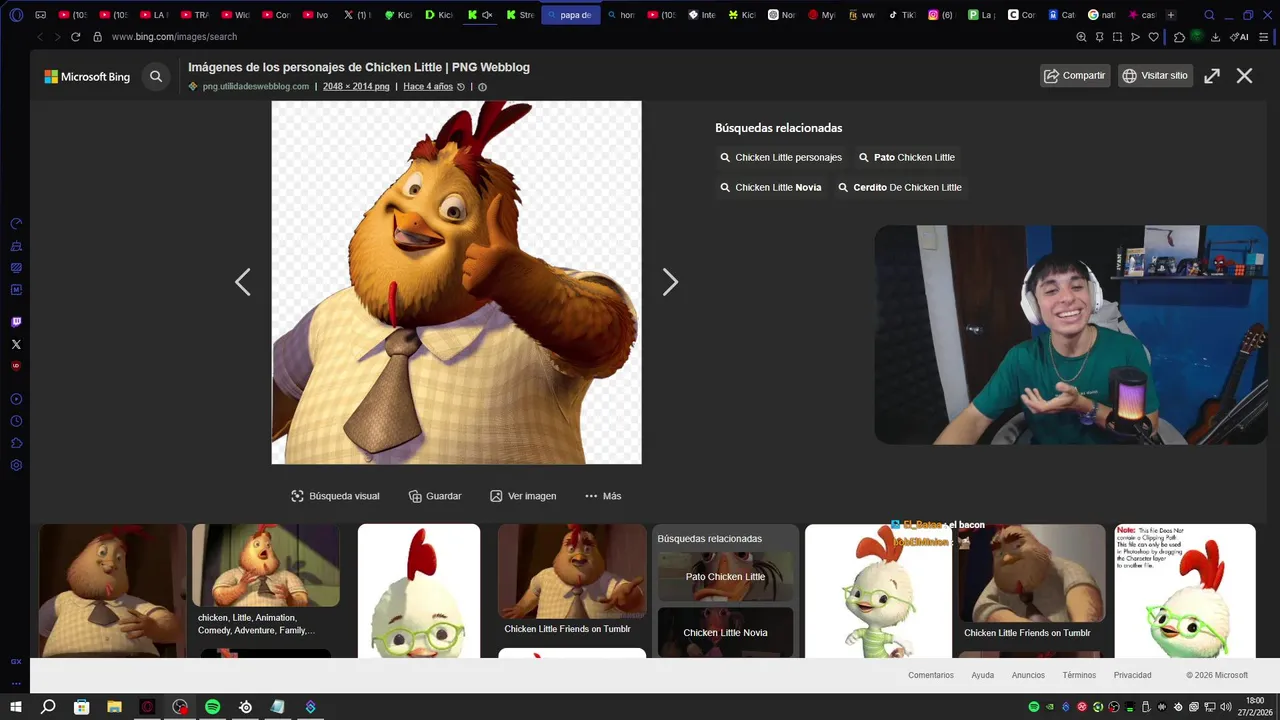Open the Comentarios footer link
Image resolution: width=1280 pixels, height=720 pixels.
931,675
